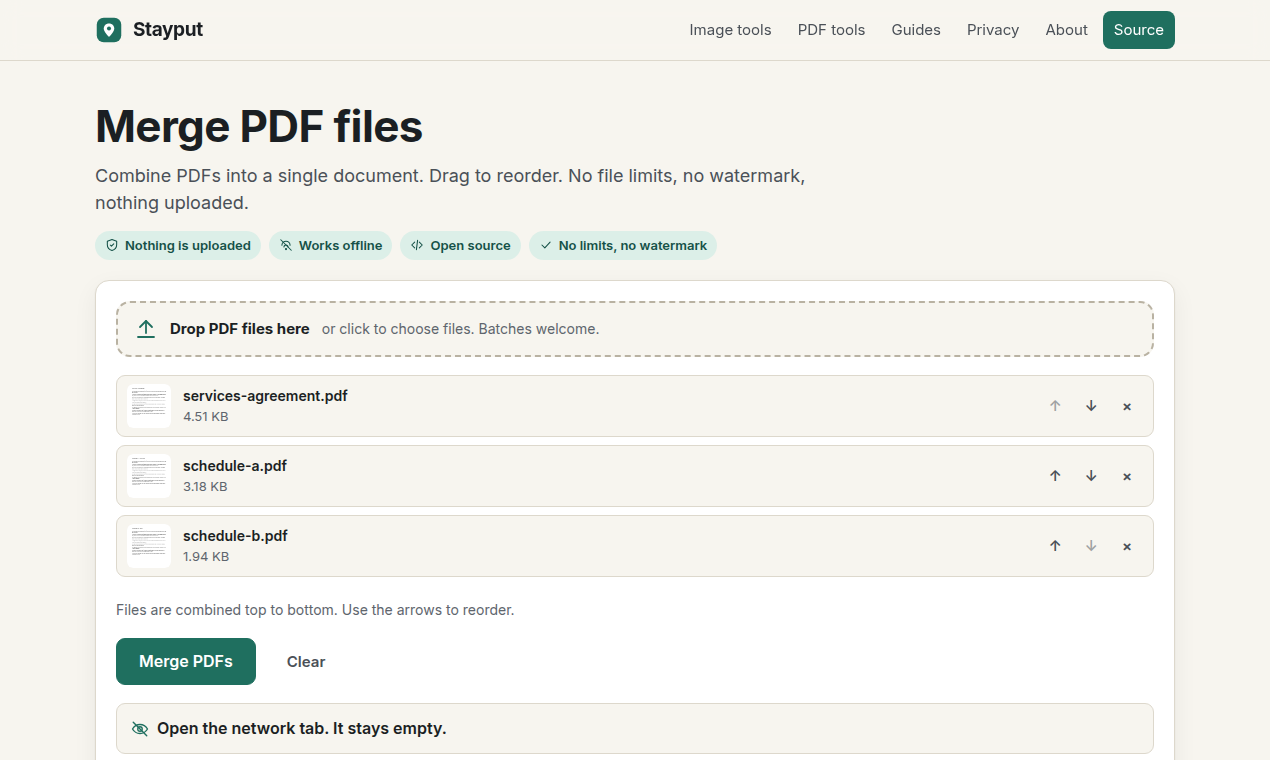Remove services-agreement.pdf from the list
This screenshot has width=1270, height=760.
point(1127,406)
